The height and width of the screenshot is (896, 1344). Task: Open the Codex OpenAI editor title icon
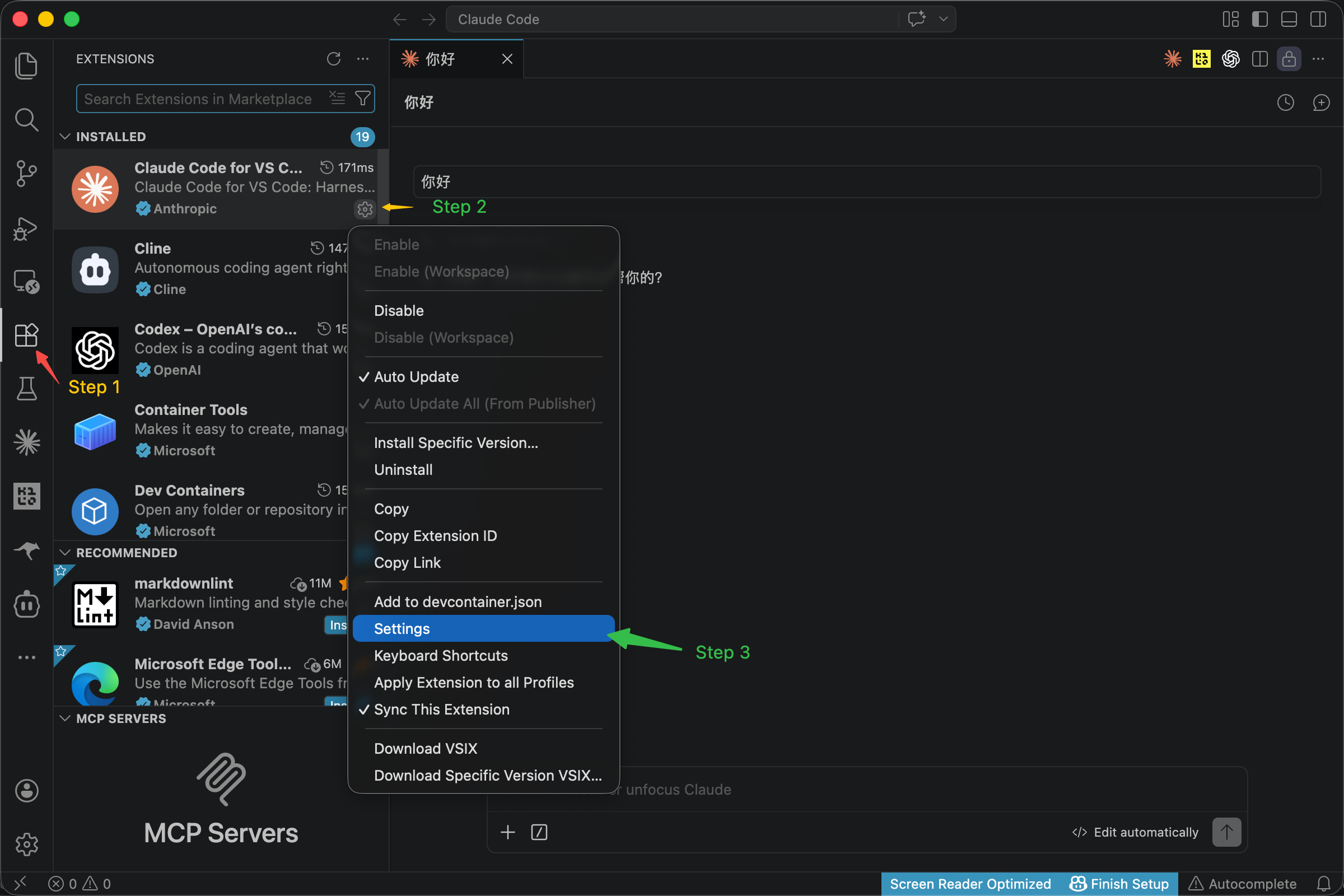[1231, 59]
